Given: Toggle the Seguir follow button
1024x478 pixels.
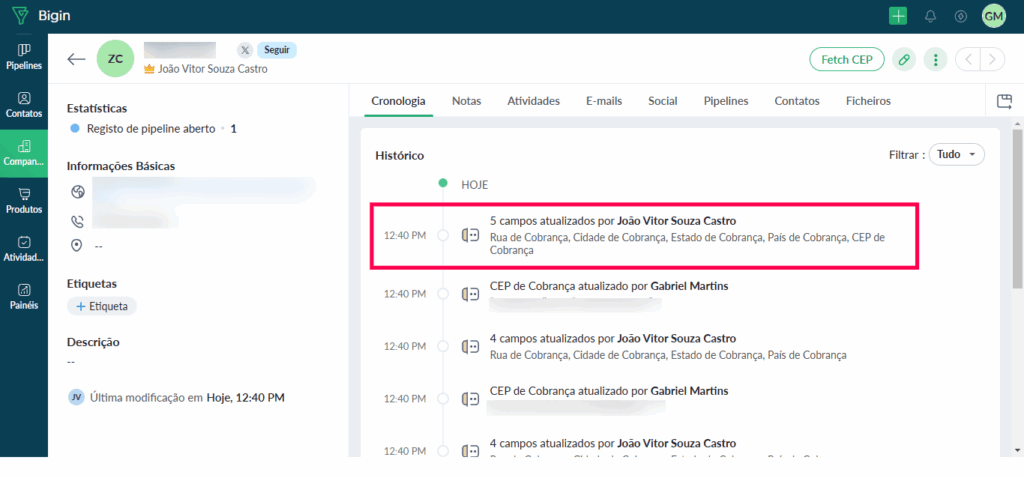Looking at the screenshot, I should (276, 50).
